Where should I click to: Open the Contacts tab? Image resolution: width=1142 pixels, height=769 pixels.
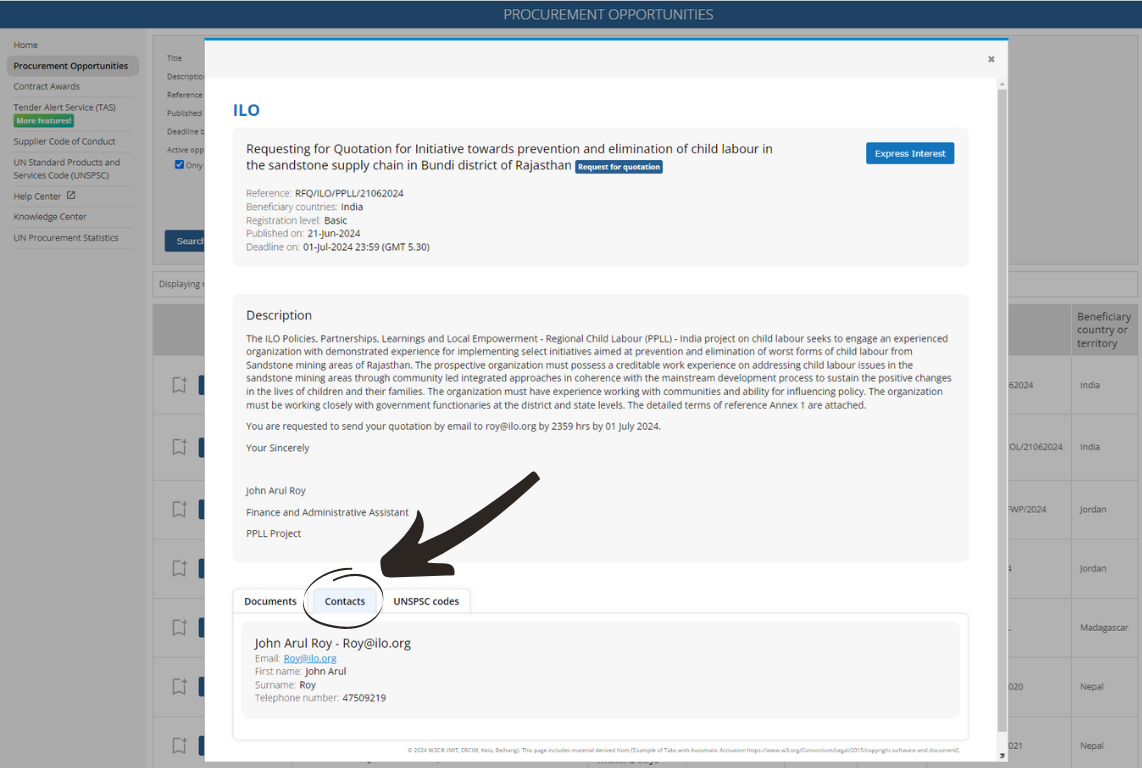(344, 602)
